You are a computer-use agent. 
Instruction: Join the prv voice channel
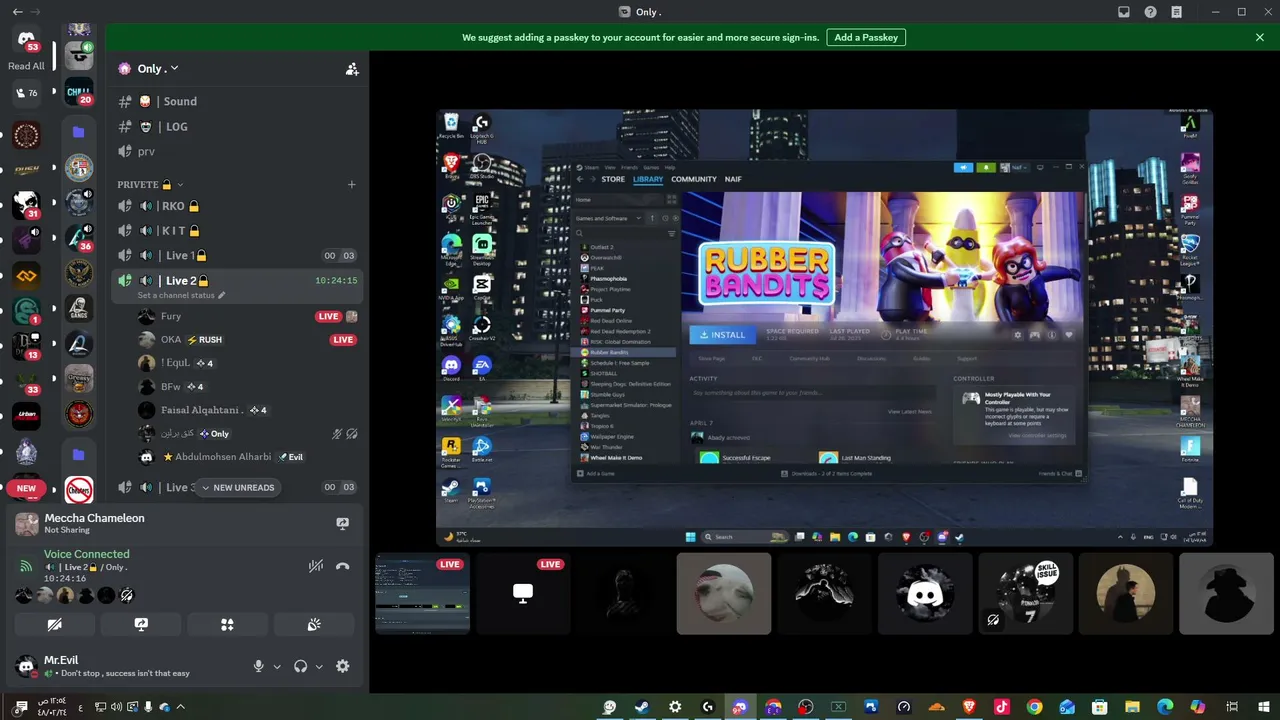[x=236, y=152]
